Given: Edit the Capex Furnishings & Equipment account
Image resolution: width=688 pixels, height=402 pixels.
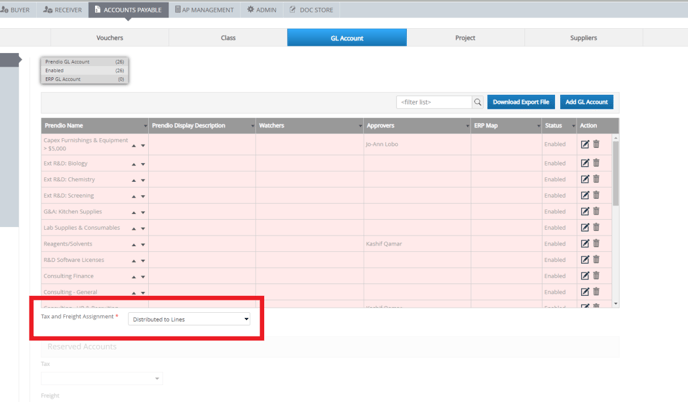Looking at the screenshot, I should [585, 144].
